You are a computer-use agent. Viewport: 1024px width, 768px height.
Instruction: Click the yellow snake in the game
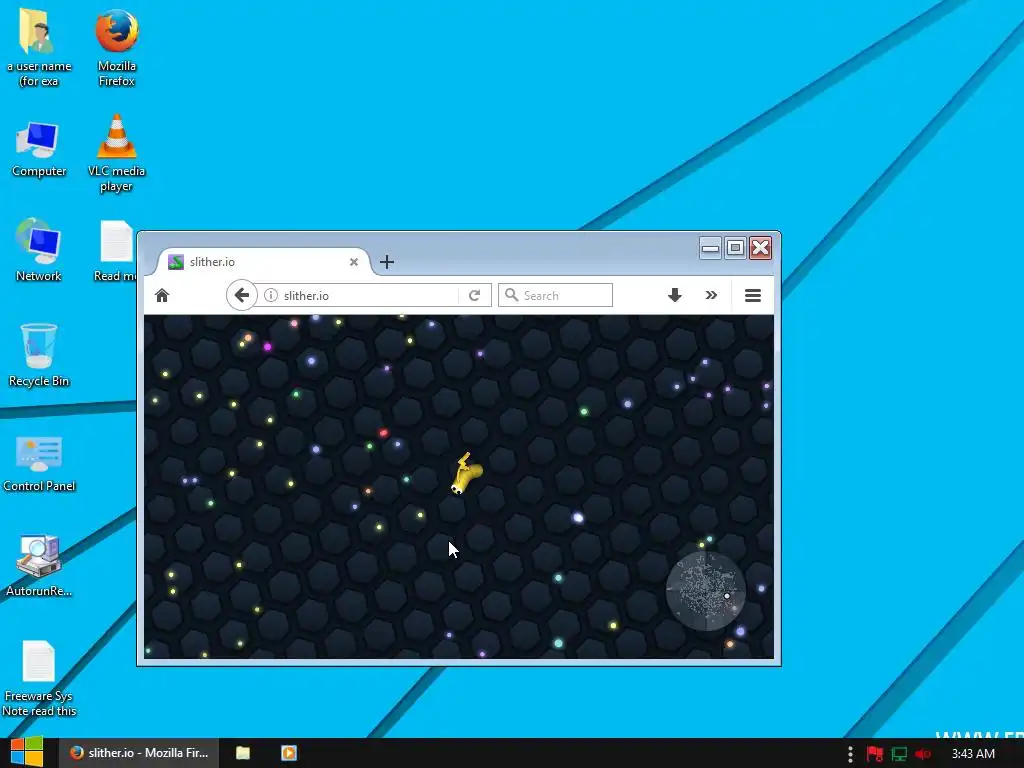pos(466,474)
